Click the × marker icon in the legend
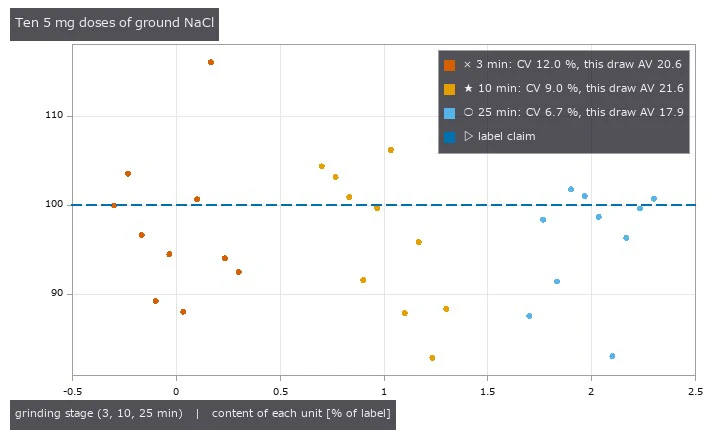Viewport: 720px width, 440px height. pyautogui.click(x=467, y=65)
